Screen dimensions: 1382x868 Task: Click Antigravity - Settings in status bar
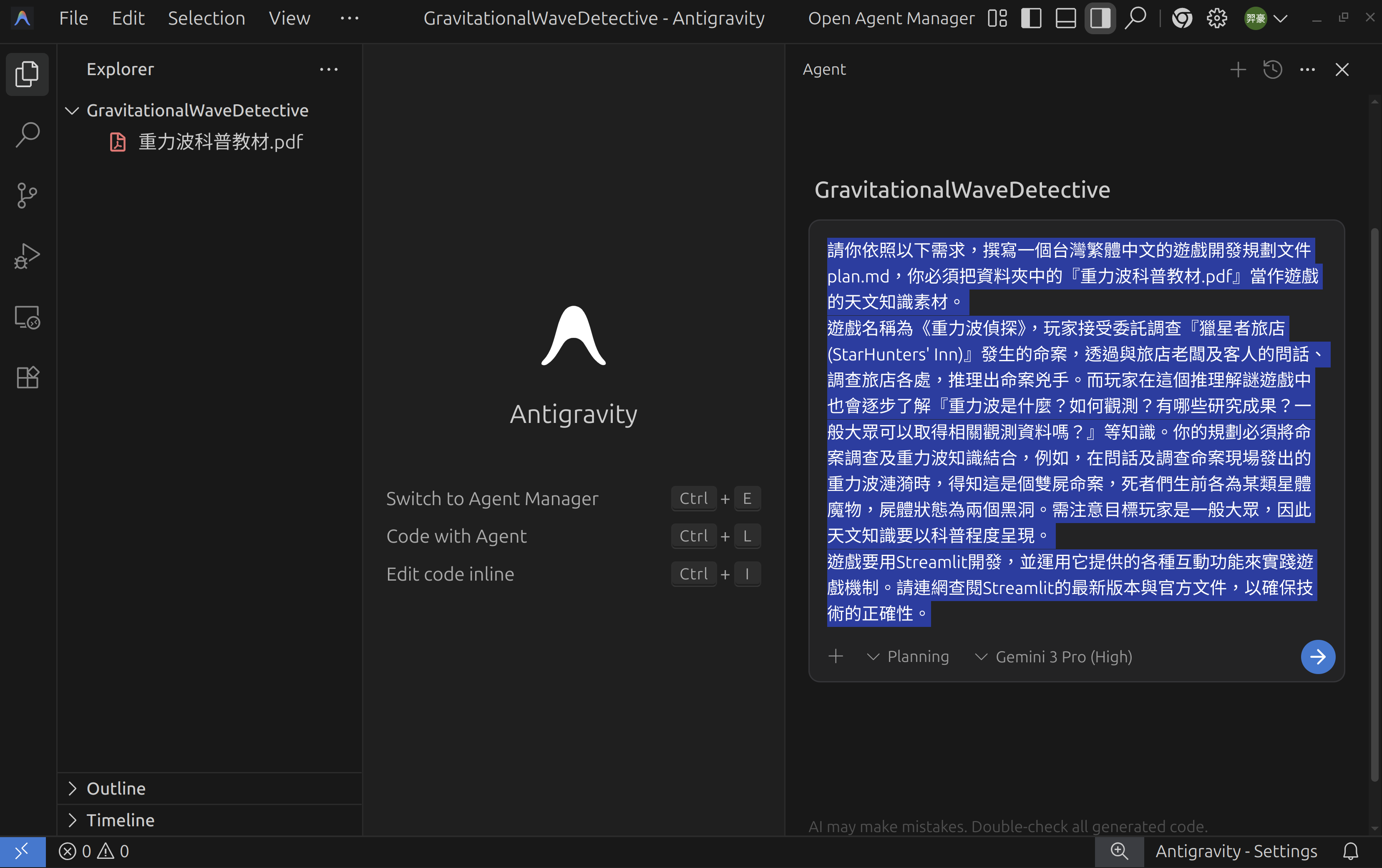[1236, 851]
